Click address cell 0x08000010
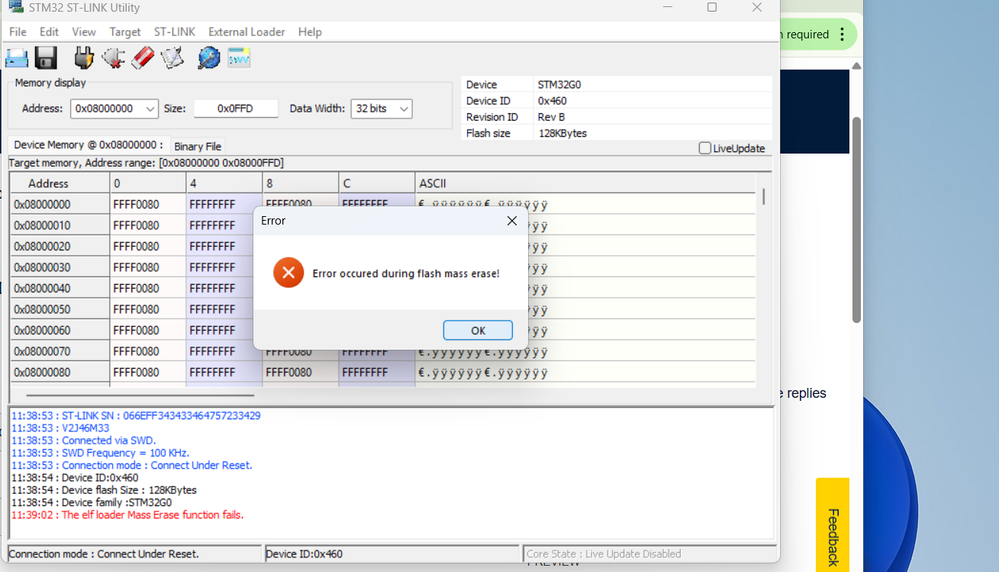The height and width of the screenshot is (572, 999). coord(60,225)
